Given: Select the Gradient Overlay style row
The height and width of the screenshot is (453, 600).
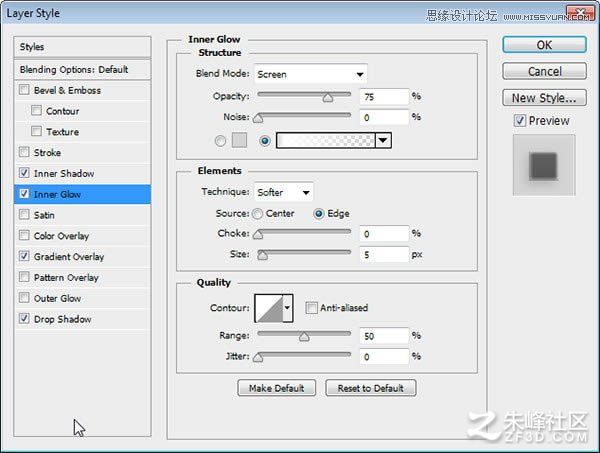Looking at the screenshot, I should pyautogui.click(x=82, y=256).
